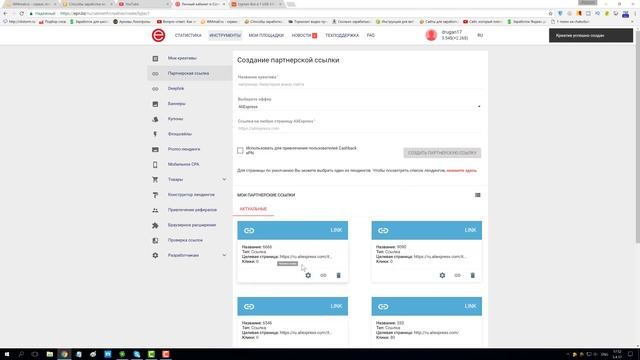Image resolution: width=640 pixels, height=360 pixels.
Task: Select the Партнерская ссылка chain icon in sidebar
Action: click(155, 73)
